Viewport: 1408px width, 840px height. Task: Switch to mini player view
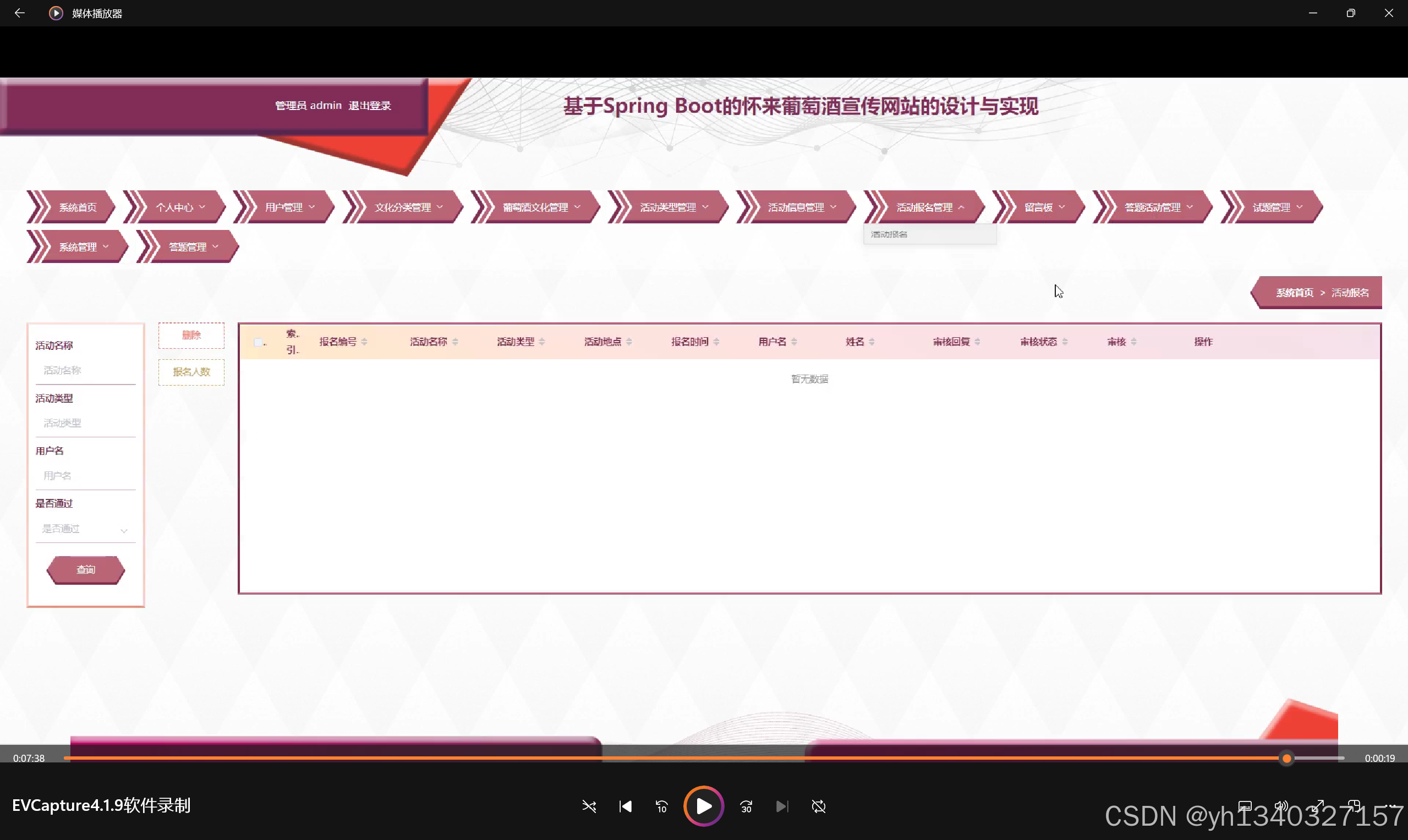(1354, 806)
